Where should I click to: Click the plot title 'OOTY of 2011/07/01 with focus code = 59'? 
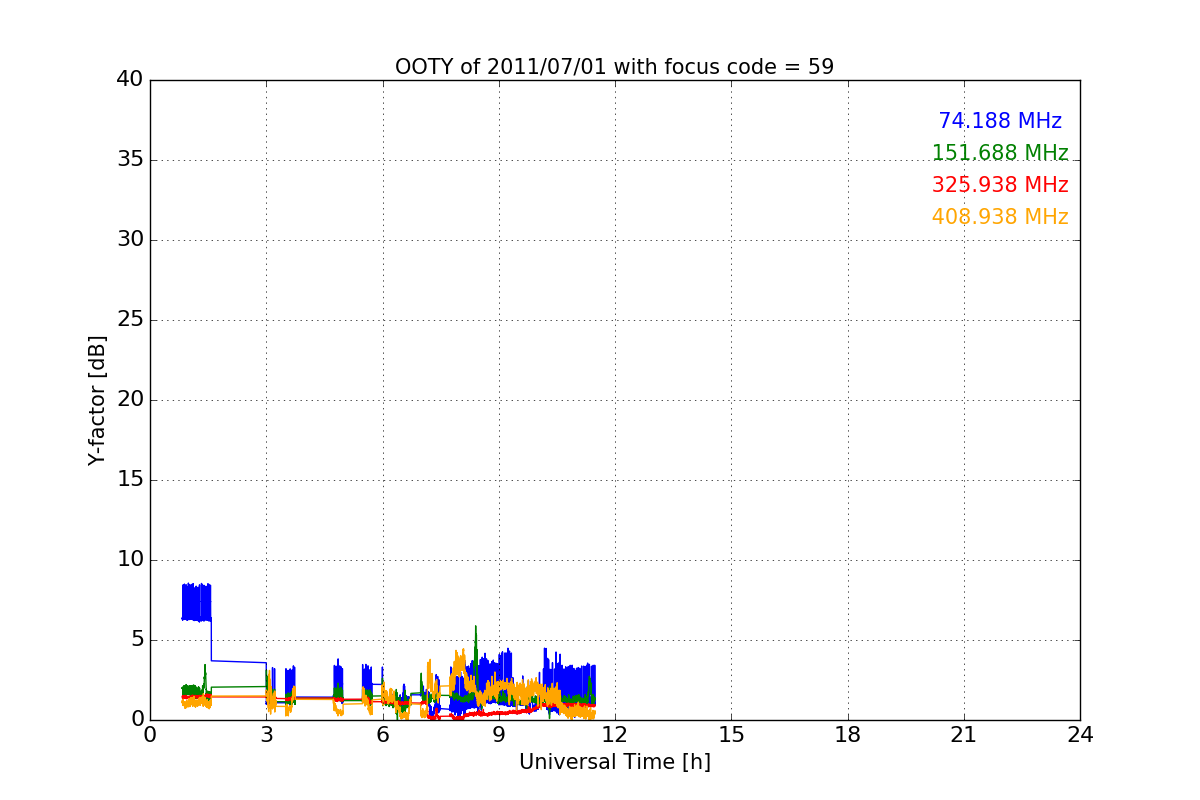614,67
